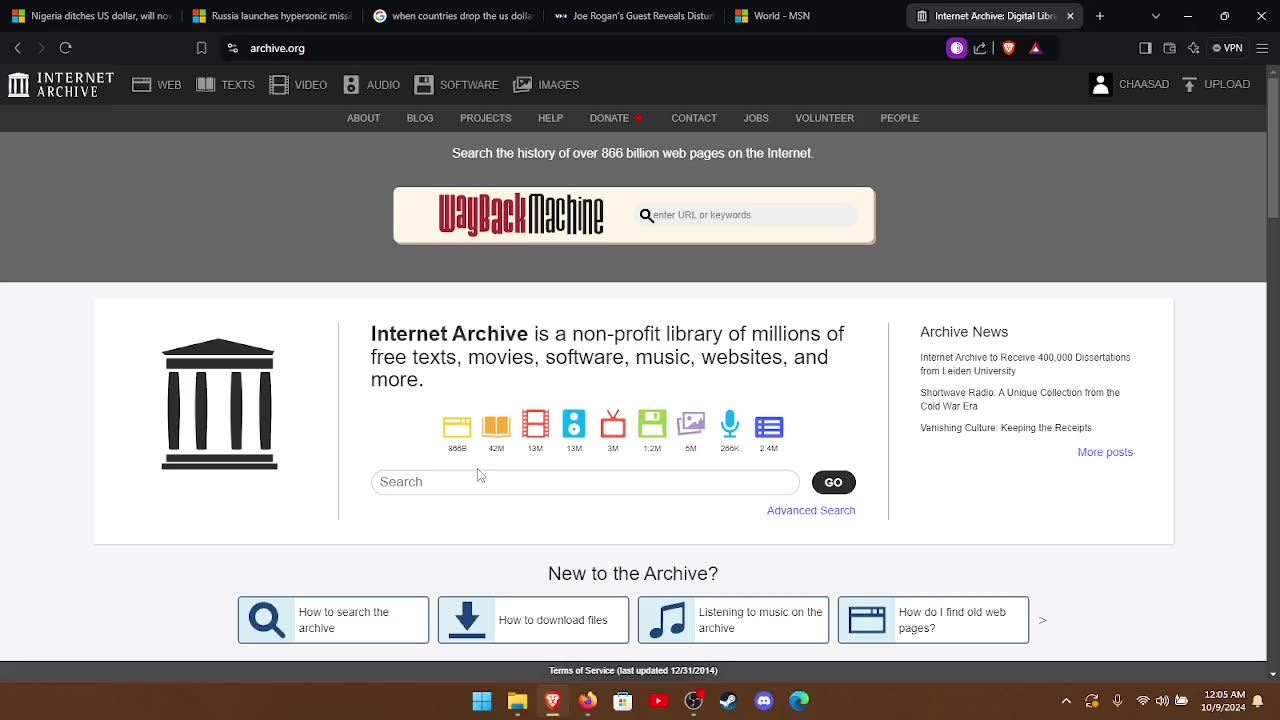
Task: Reload the page with the refresh button
Action: click(66, 48)
